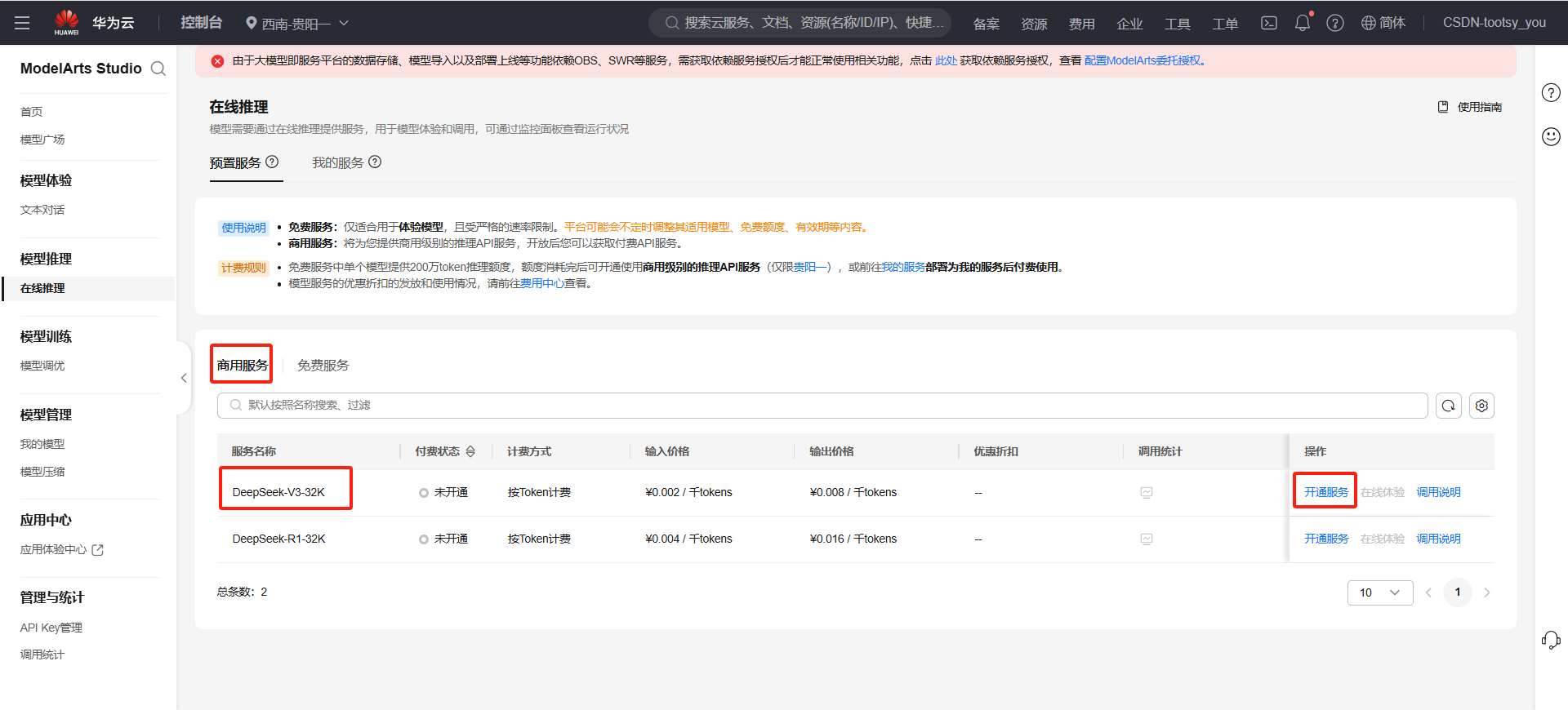Viewport: 1568px width, 710px height.
Task: Click the ModelArts Studio search icon
Action: (158, 69)
